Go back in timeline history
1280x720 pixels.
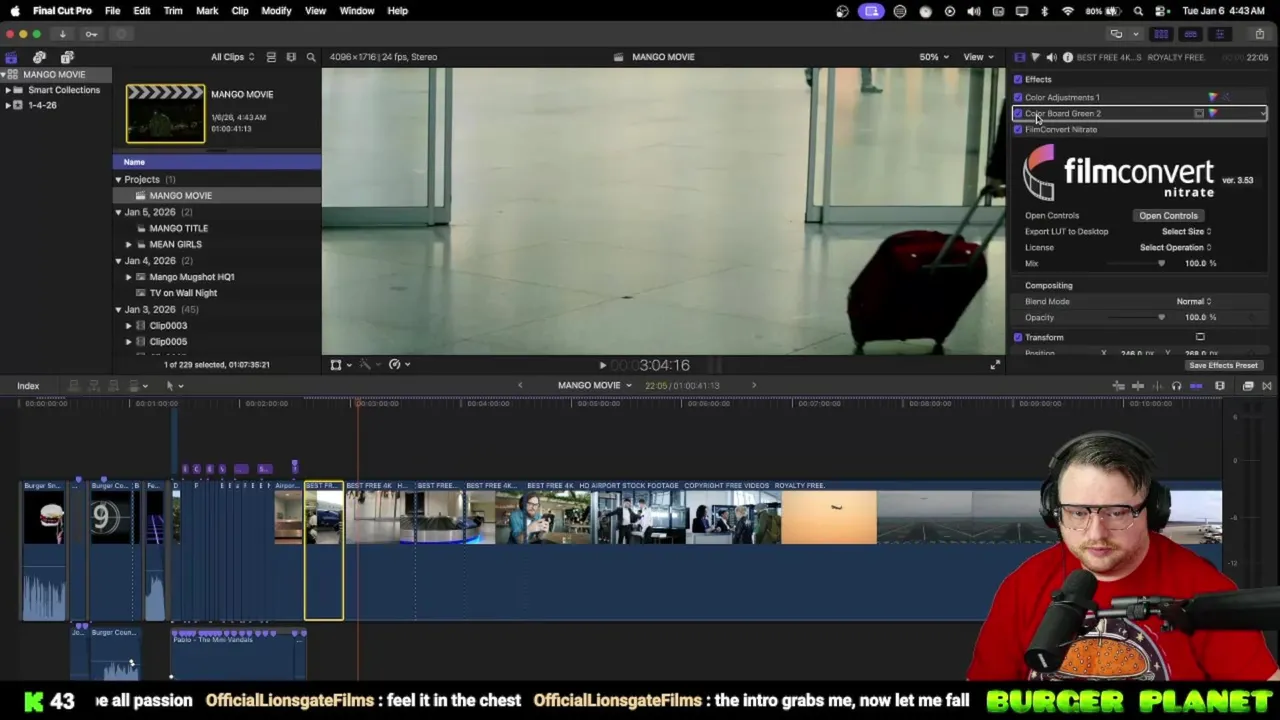(x=519, y=385)
